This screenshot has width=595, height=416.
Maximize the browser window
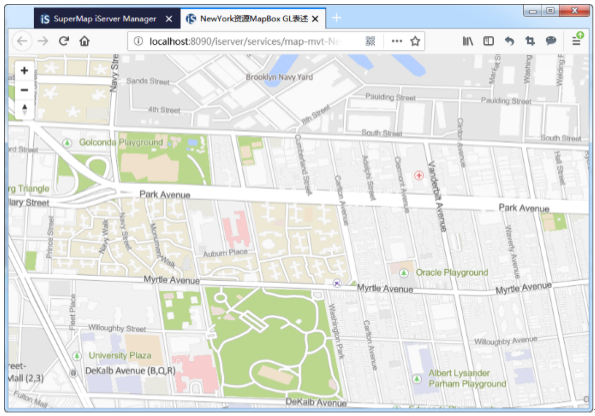click(550, 11)
